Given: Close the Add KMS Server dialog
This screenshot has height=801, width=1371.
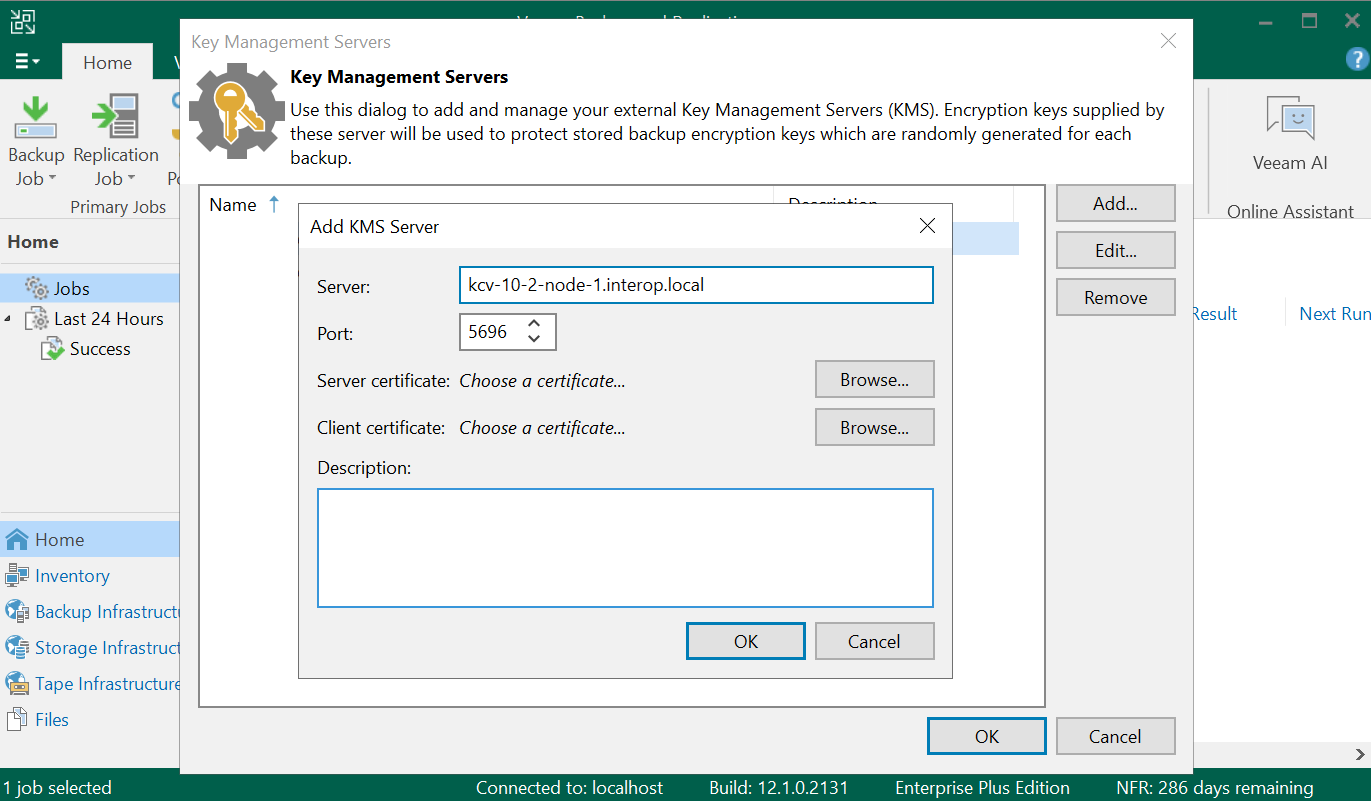Looking at the screenshot, I should pyautogui.click(x=927, y=226).
